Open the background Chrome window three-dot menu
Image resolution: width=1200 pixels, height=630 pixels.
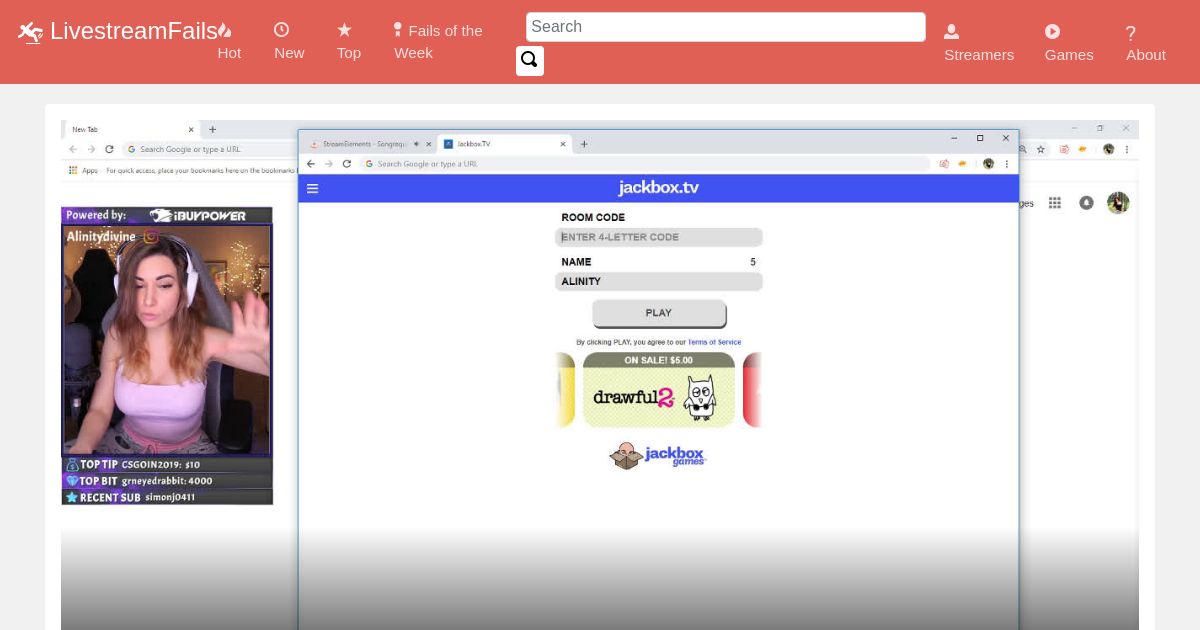1128,149
